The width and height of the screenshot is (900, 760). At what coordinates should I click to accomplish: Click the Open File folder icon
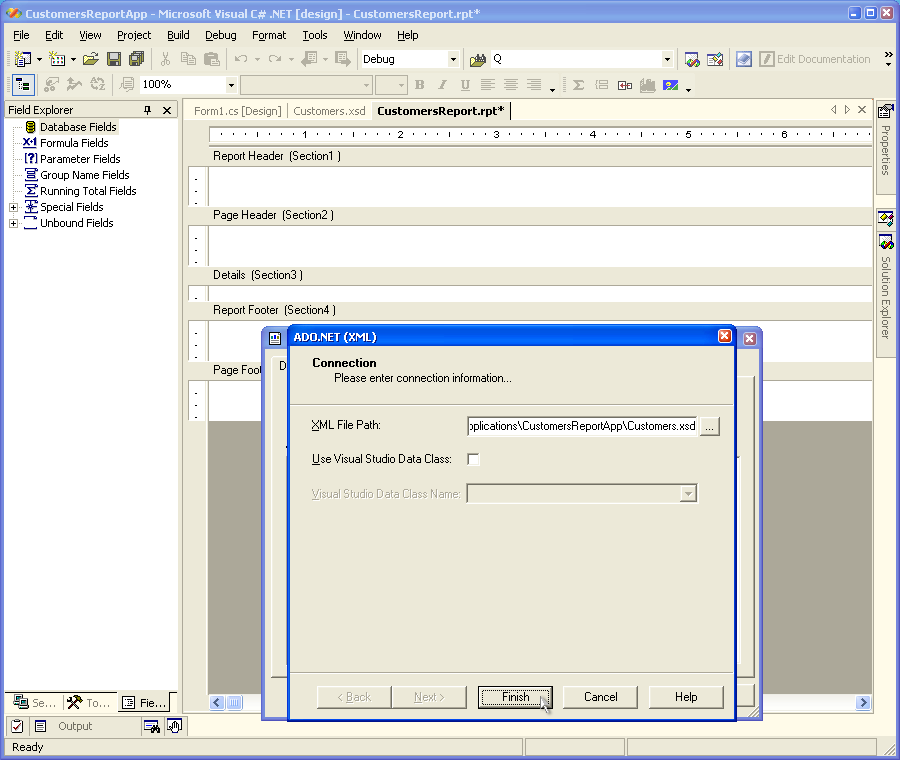91,59
